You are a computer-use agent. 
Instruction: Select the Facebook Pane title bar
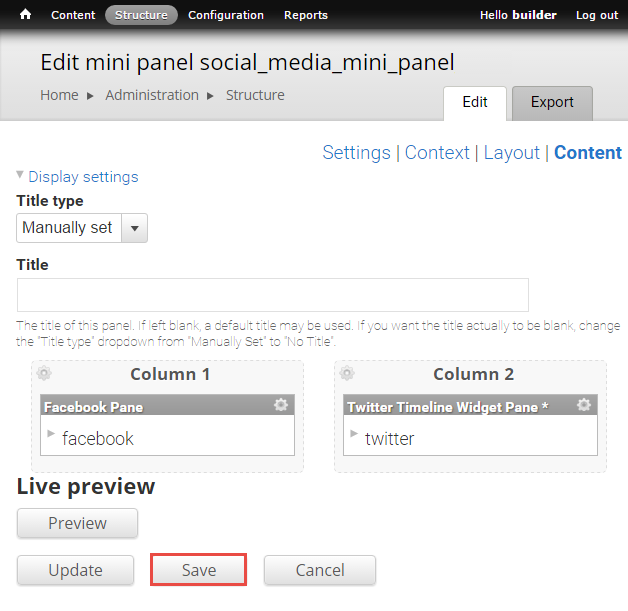167,405
